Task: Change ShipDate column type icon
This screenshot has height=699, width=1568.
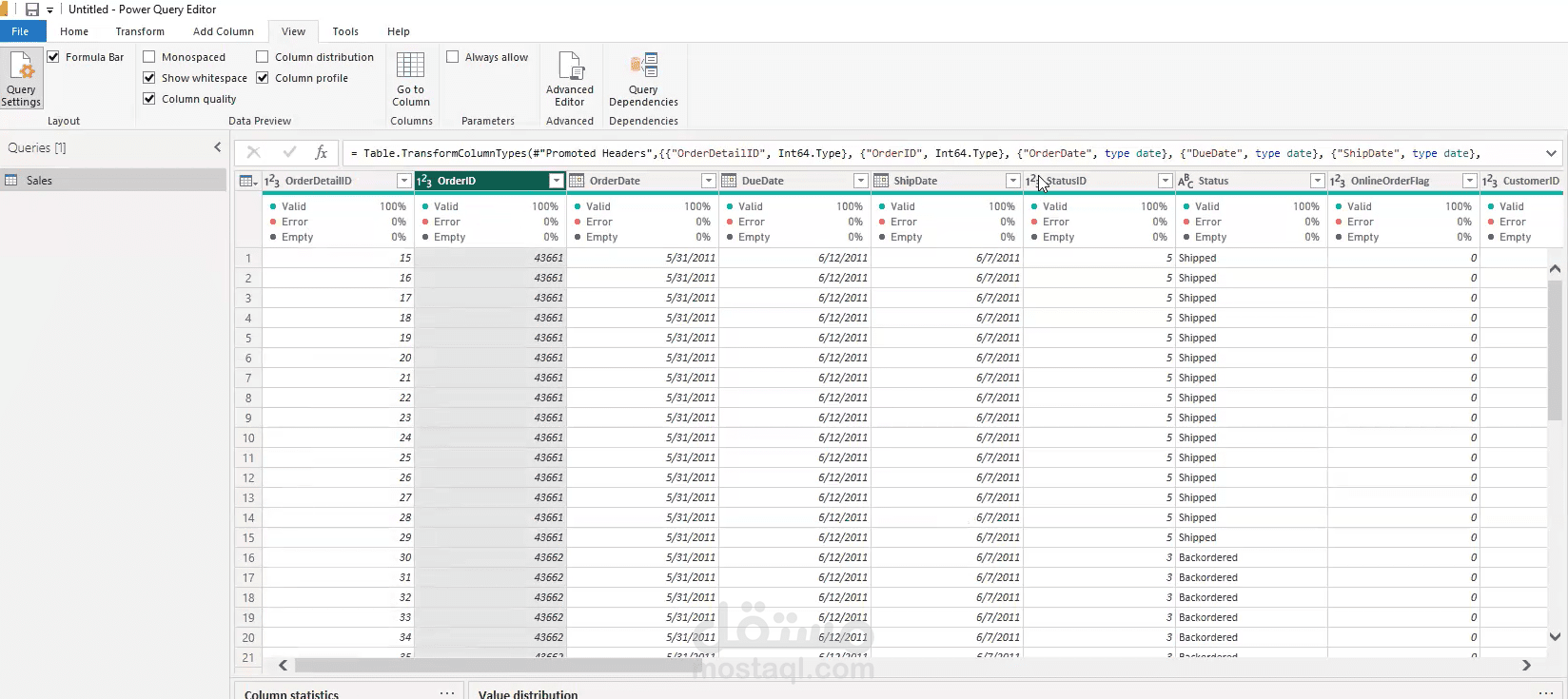Action: [881, 181]
